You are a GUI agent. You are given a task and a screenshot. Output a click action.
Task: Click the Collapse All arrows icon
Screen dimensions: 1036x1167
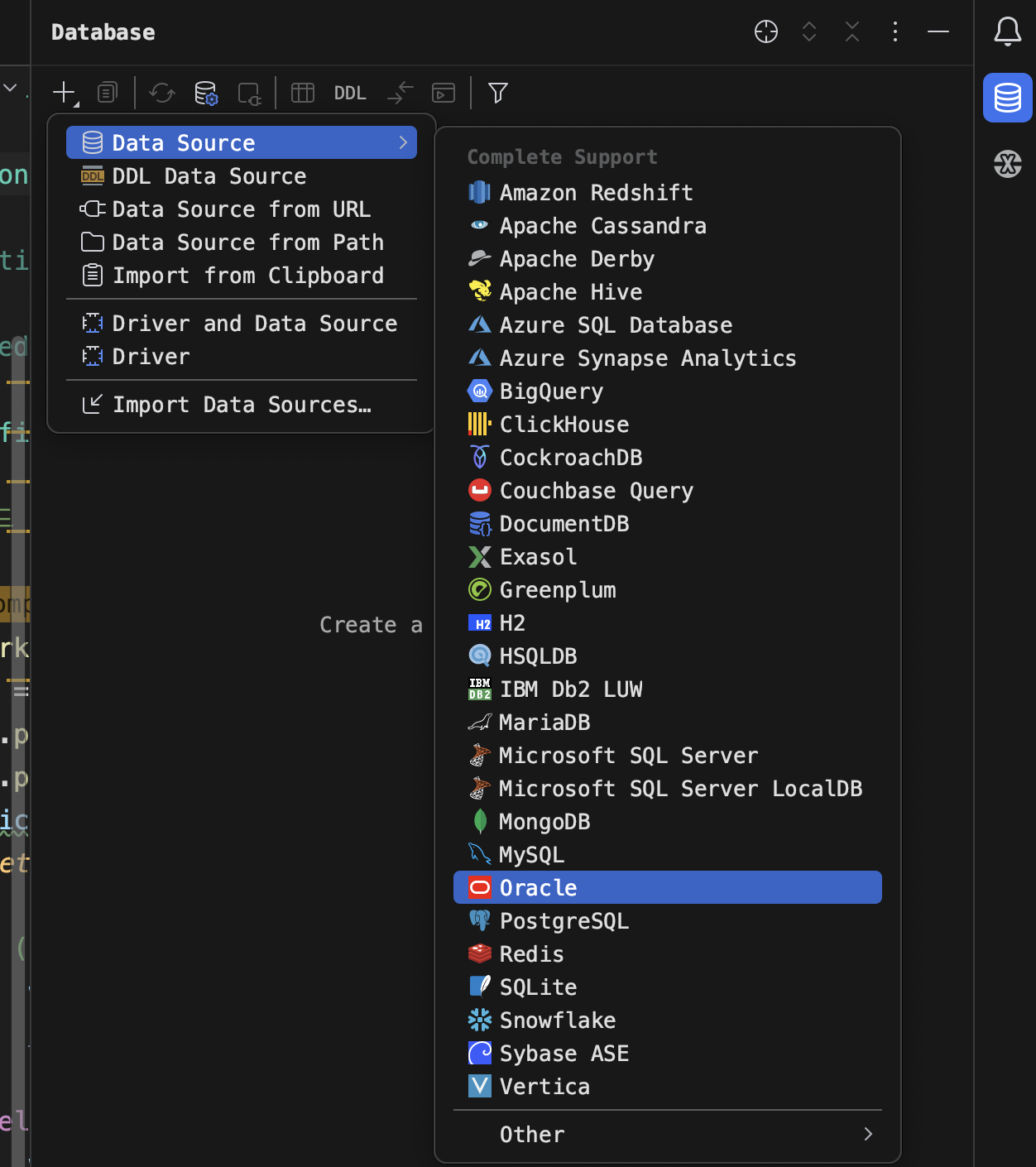(x=852, y=31)
